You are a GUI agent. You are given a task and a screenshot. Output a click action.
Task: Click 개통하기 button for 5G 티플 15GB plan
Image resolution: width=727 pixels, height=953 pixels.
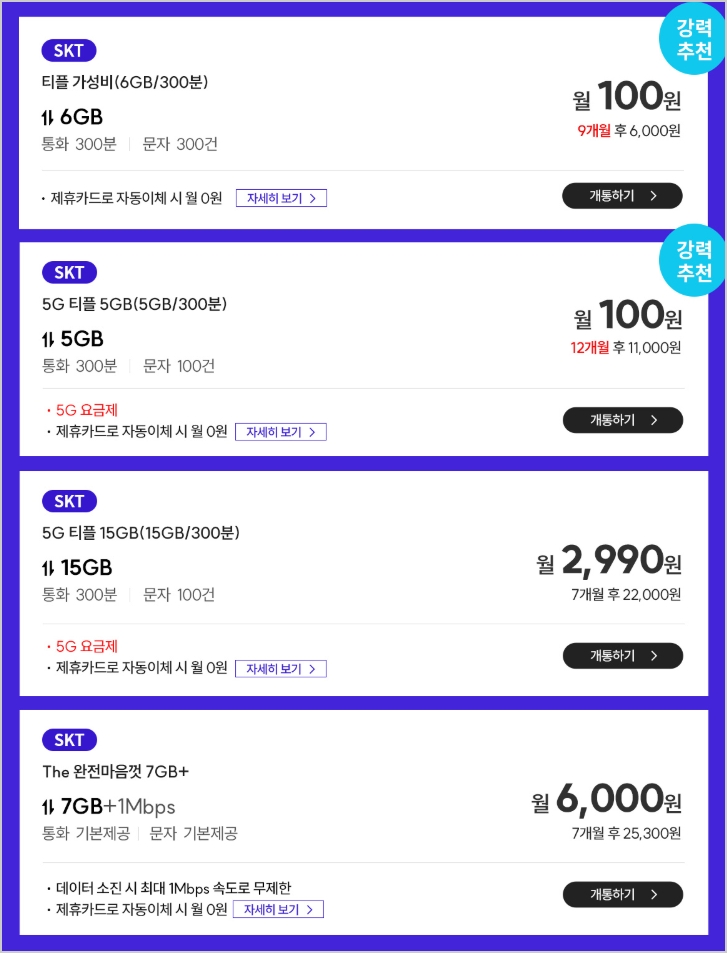[622, 656]
